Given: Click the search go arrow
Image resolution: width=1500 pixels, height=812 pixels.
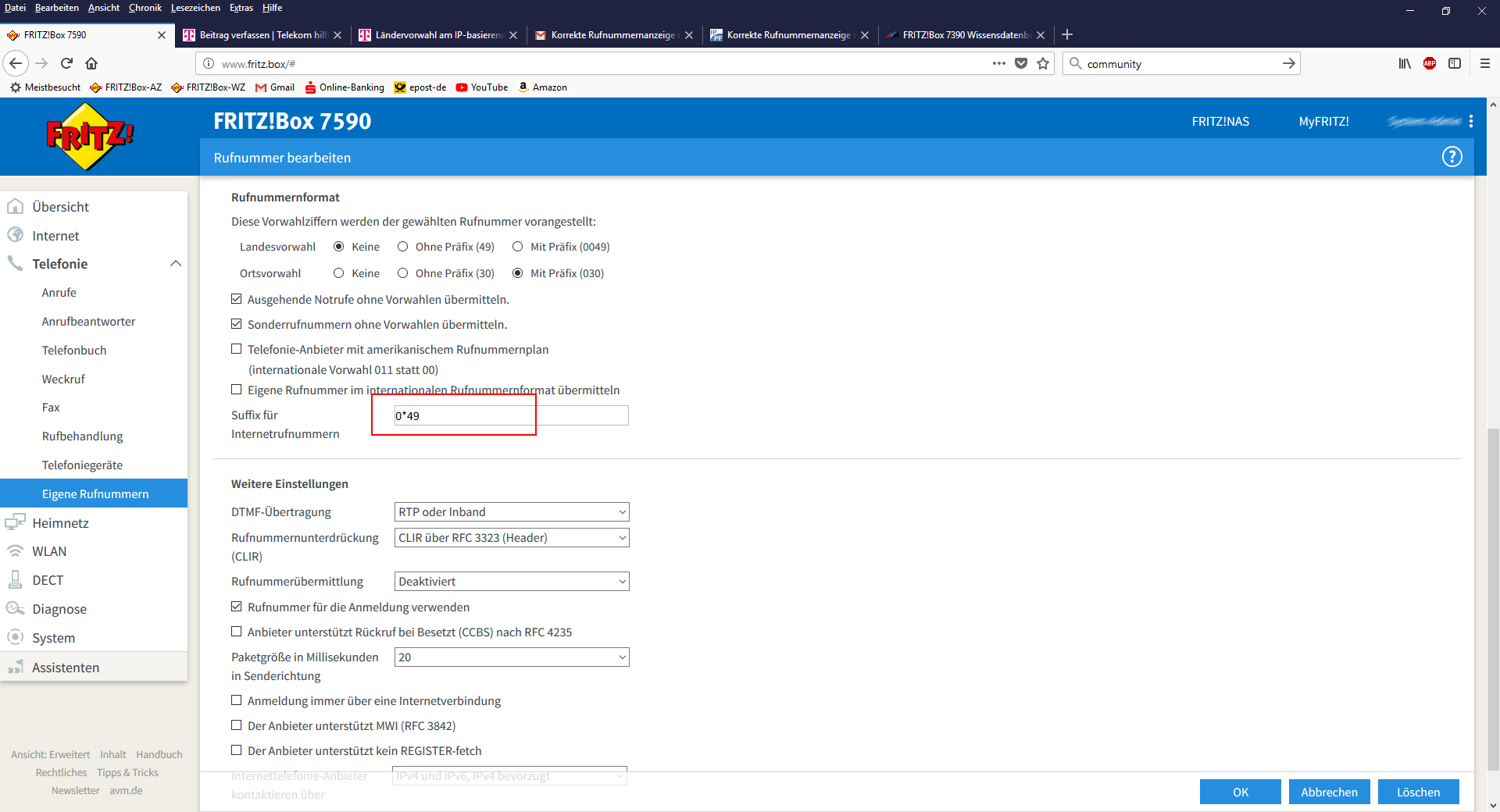Looking at the screenshot, I should pyautogui.click(x=1288, y=63).
